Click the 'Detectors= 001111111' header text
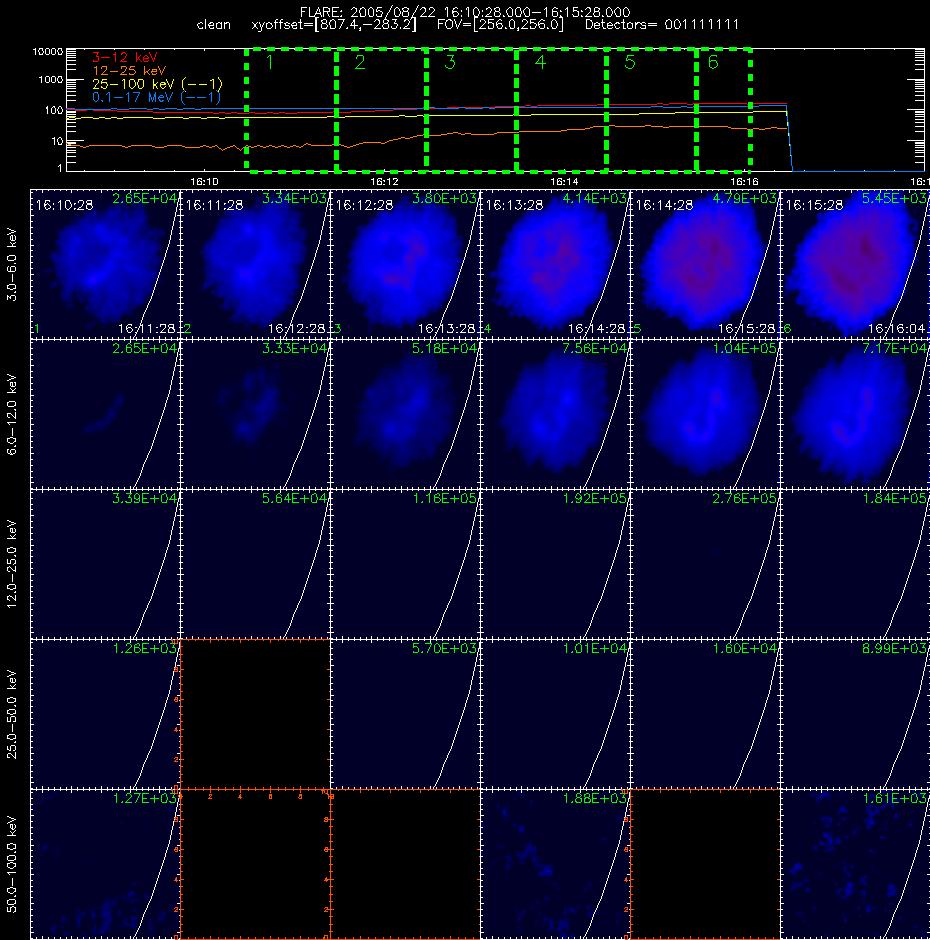Image resolution: width=930 pixels, height=940 pixels. click(x=662, y=25)
